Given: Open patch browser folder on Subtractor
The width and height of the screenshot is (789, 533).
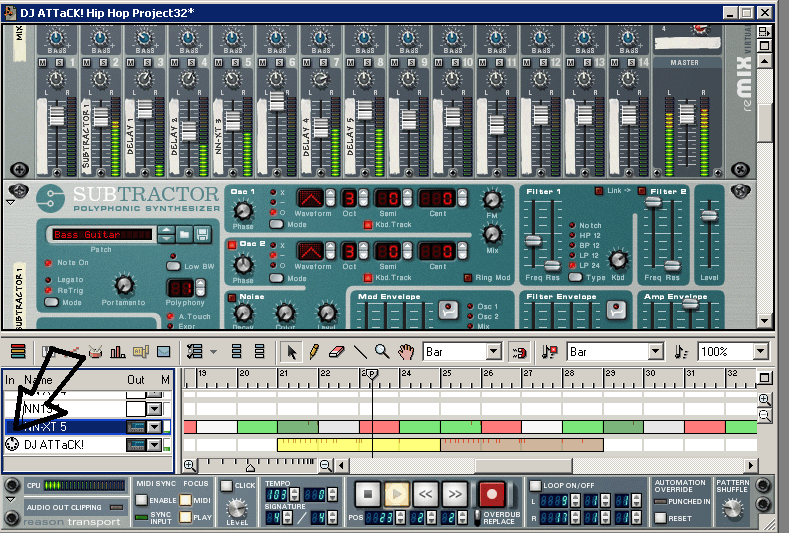Looking at the screenshot, I should [x=184, y=234].
